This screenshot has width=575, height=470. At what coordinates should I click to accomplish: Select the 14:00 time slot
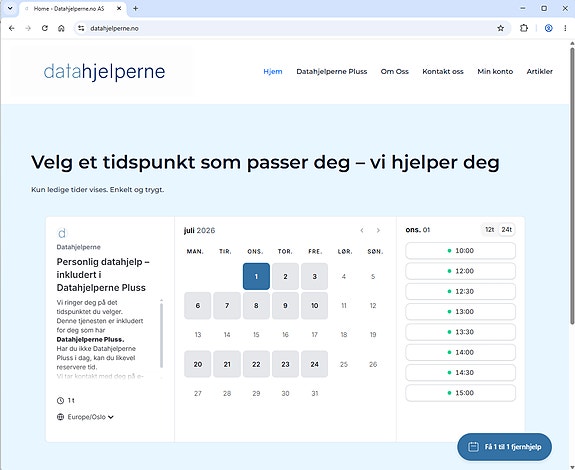click(461, 352)
